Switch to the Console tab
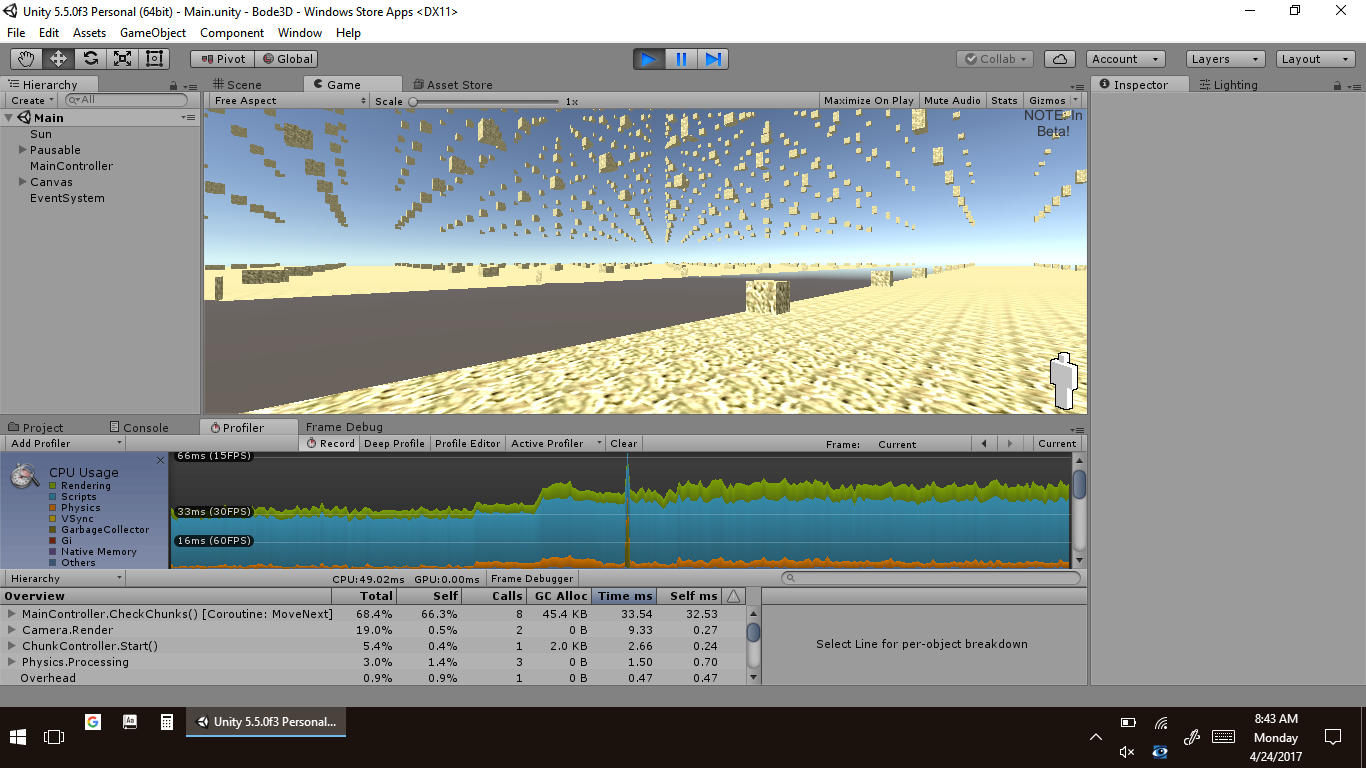Image resolution: width=1366 pixels, height=768 pixels. pos(138,428)
